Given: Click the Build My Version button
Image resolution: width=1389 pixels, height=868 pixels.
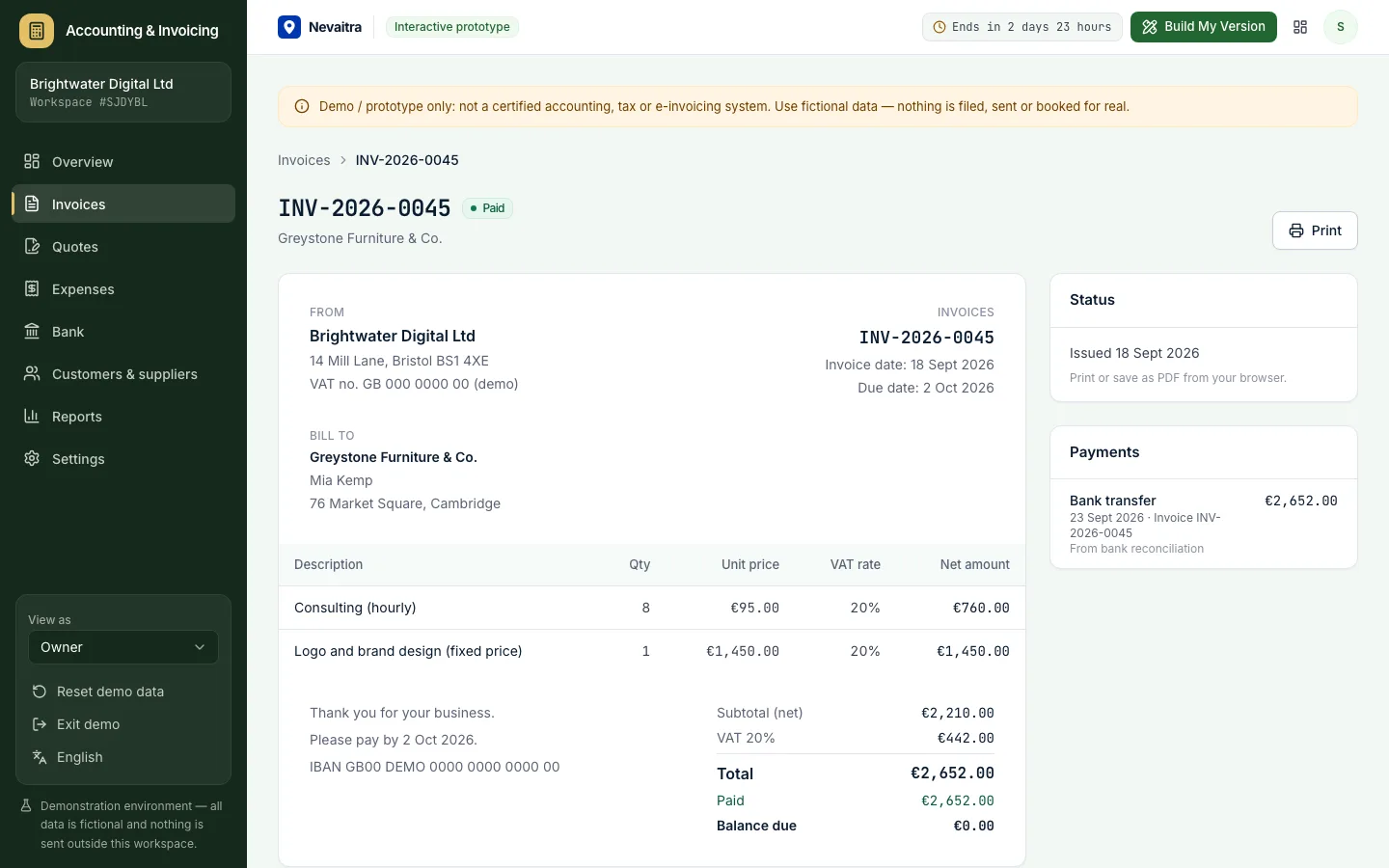Looking at the screenshot, I should click(1204, 27).
